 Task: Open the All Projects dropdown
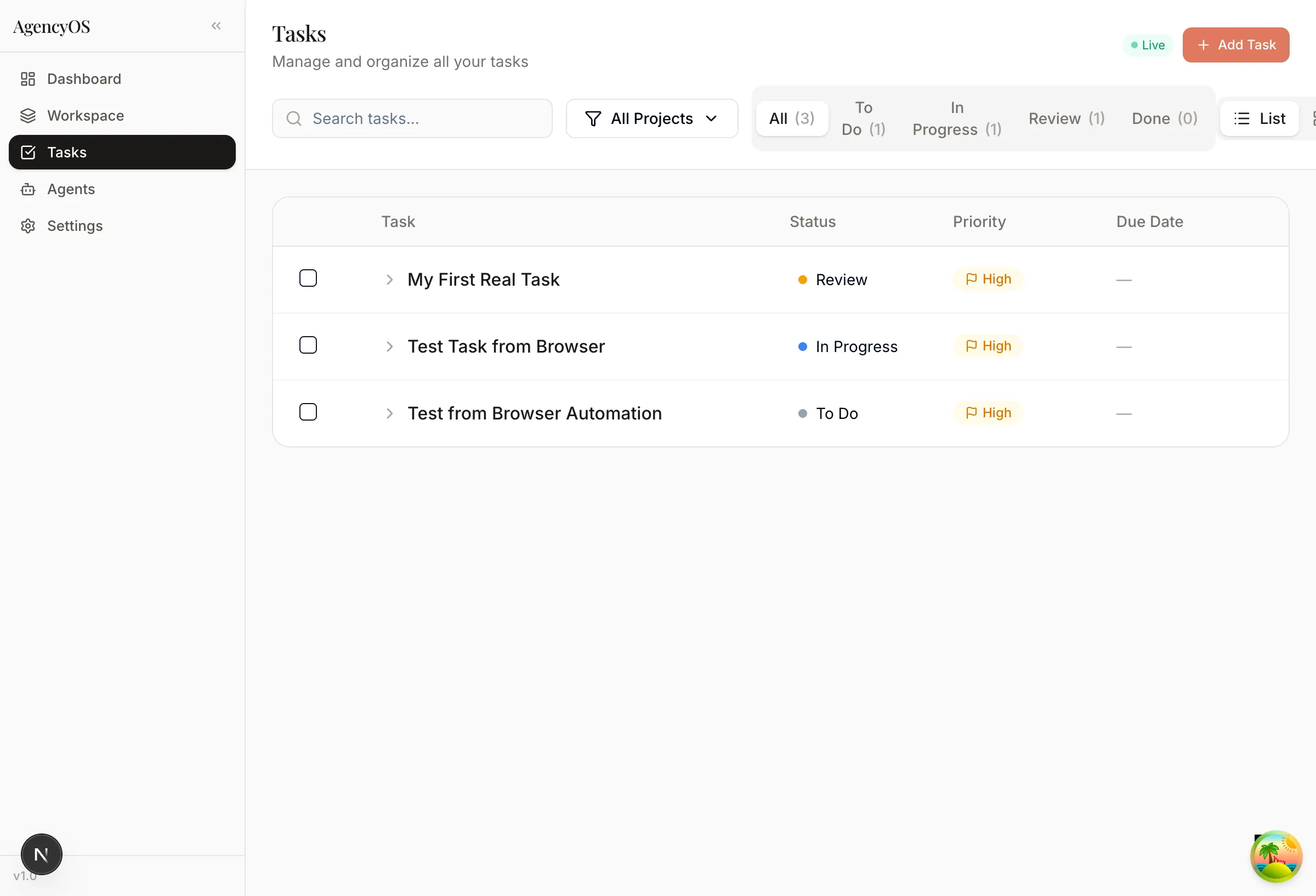click(652, 118)
